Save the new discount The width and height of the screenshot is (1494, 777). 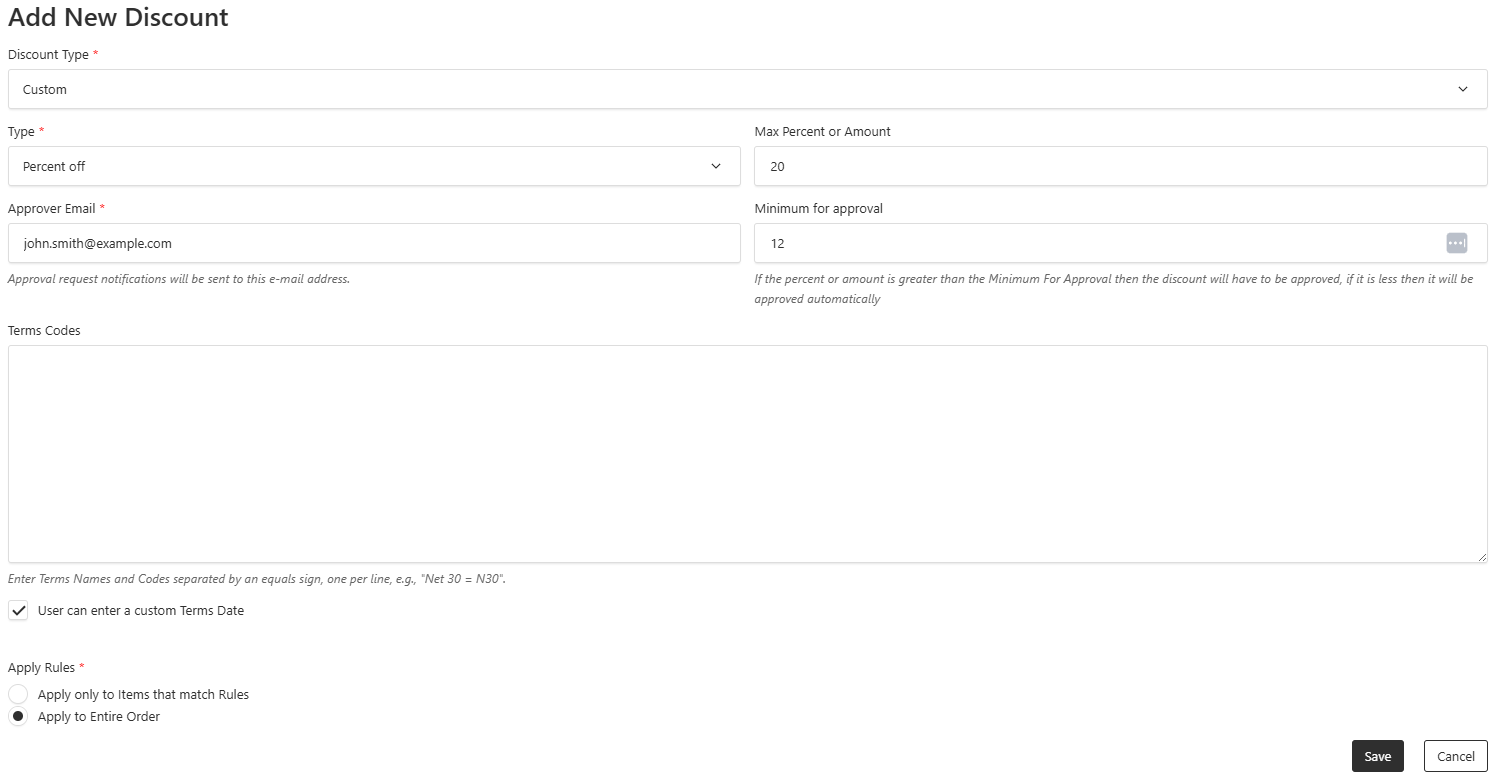click(1378, 756)
